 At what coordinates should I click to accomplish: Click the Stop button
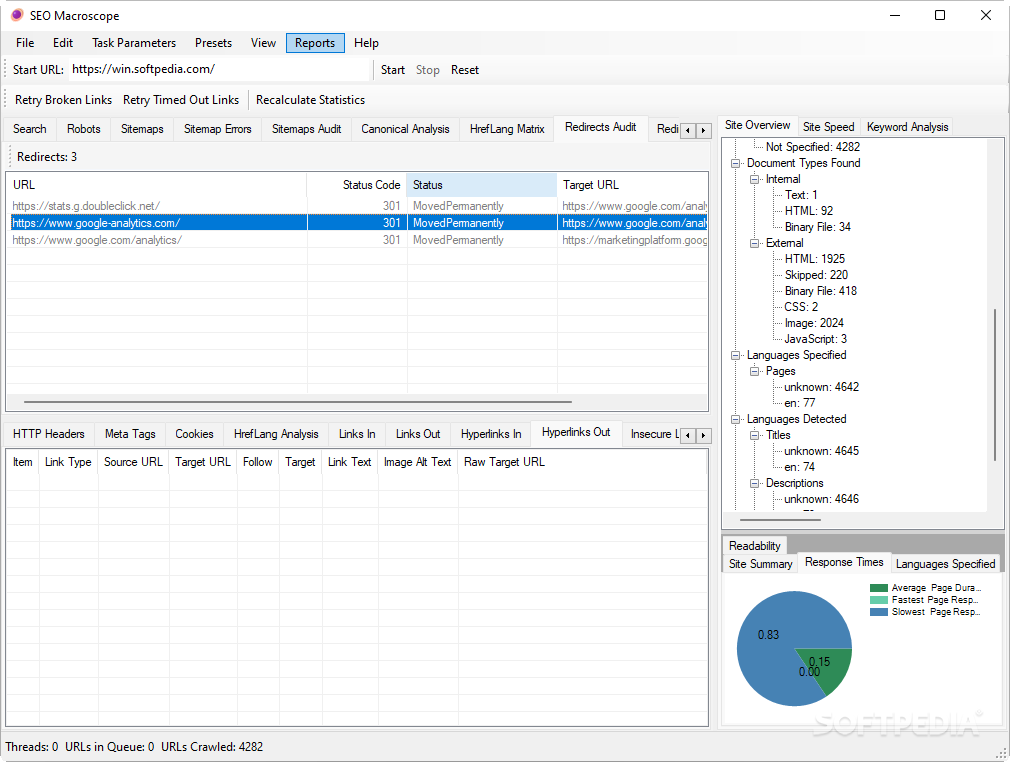427,70
